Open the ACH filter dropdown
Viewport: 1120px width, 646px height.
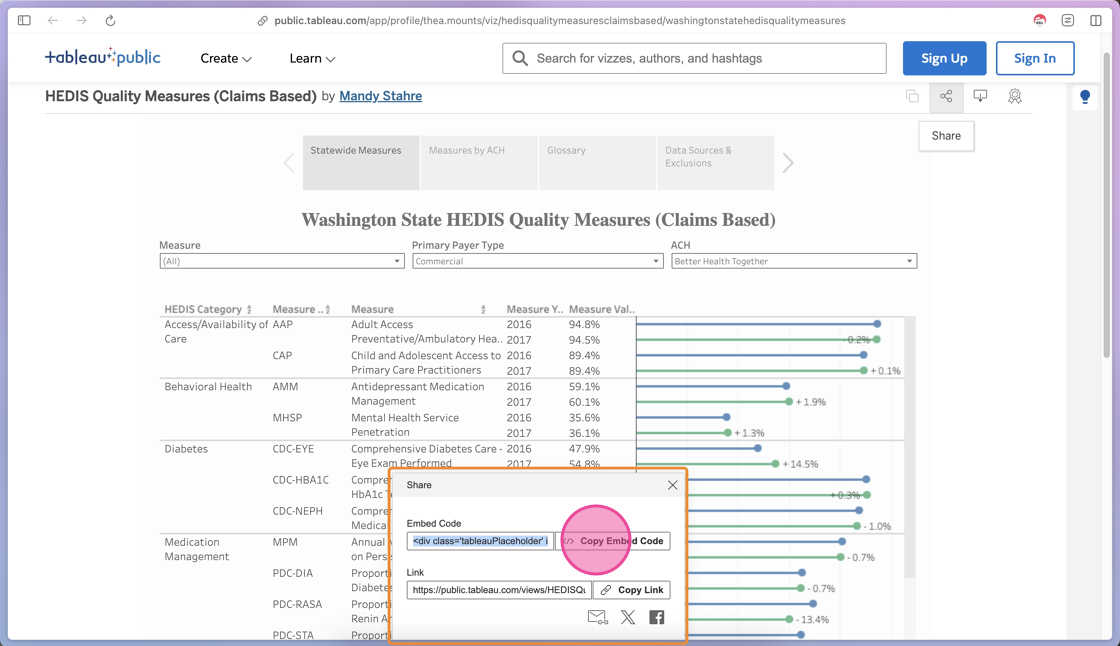pos(794,262)
